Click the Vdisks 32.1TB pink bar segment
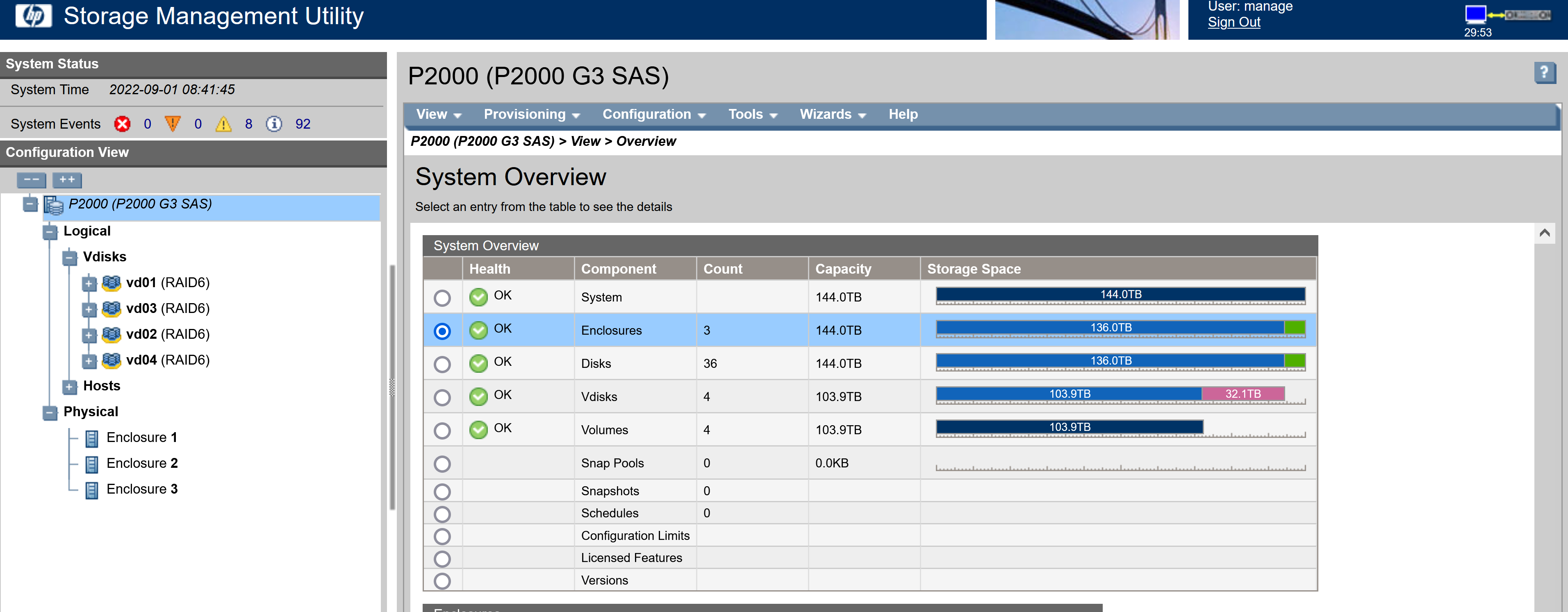The image size is (1568, 612). click(1243, 394)
